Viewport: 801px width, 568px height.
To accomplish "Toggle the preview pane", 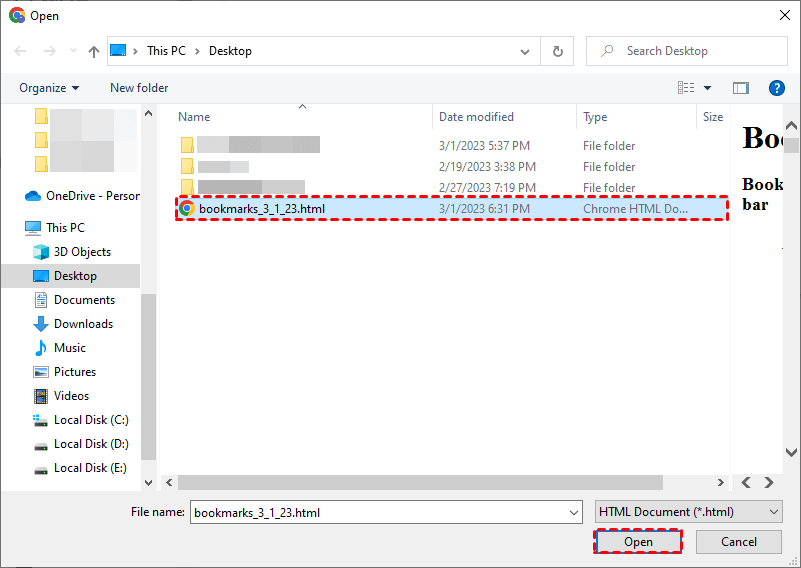I will [x=741, y=88].
